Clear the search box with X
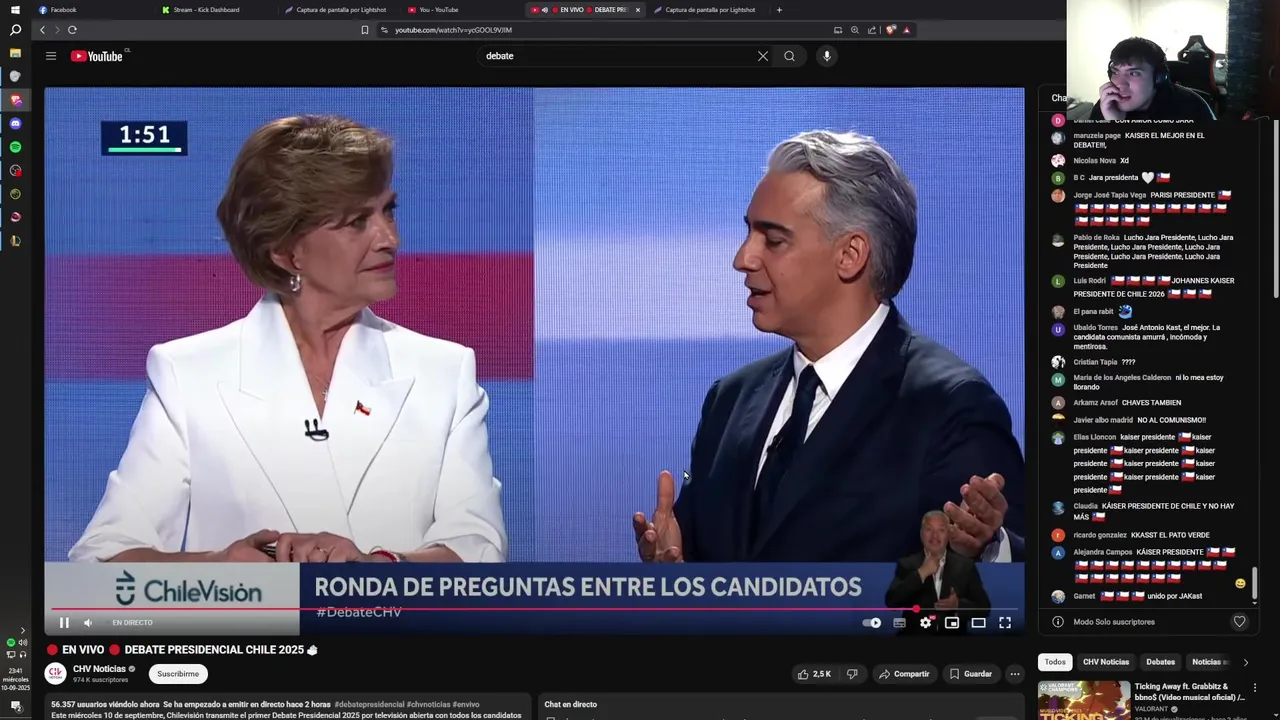This screenshot has width=1280, height=720. point(763,56)
